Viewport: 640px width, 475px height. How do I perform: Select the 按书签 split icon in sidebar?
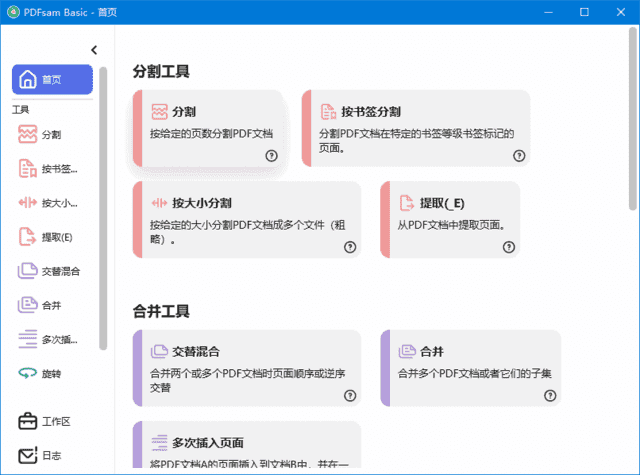28,168
